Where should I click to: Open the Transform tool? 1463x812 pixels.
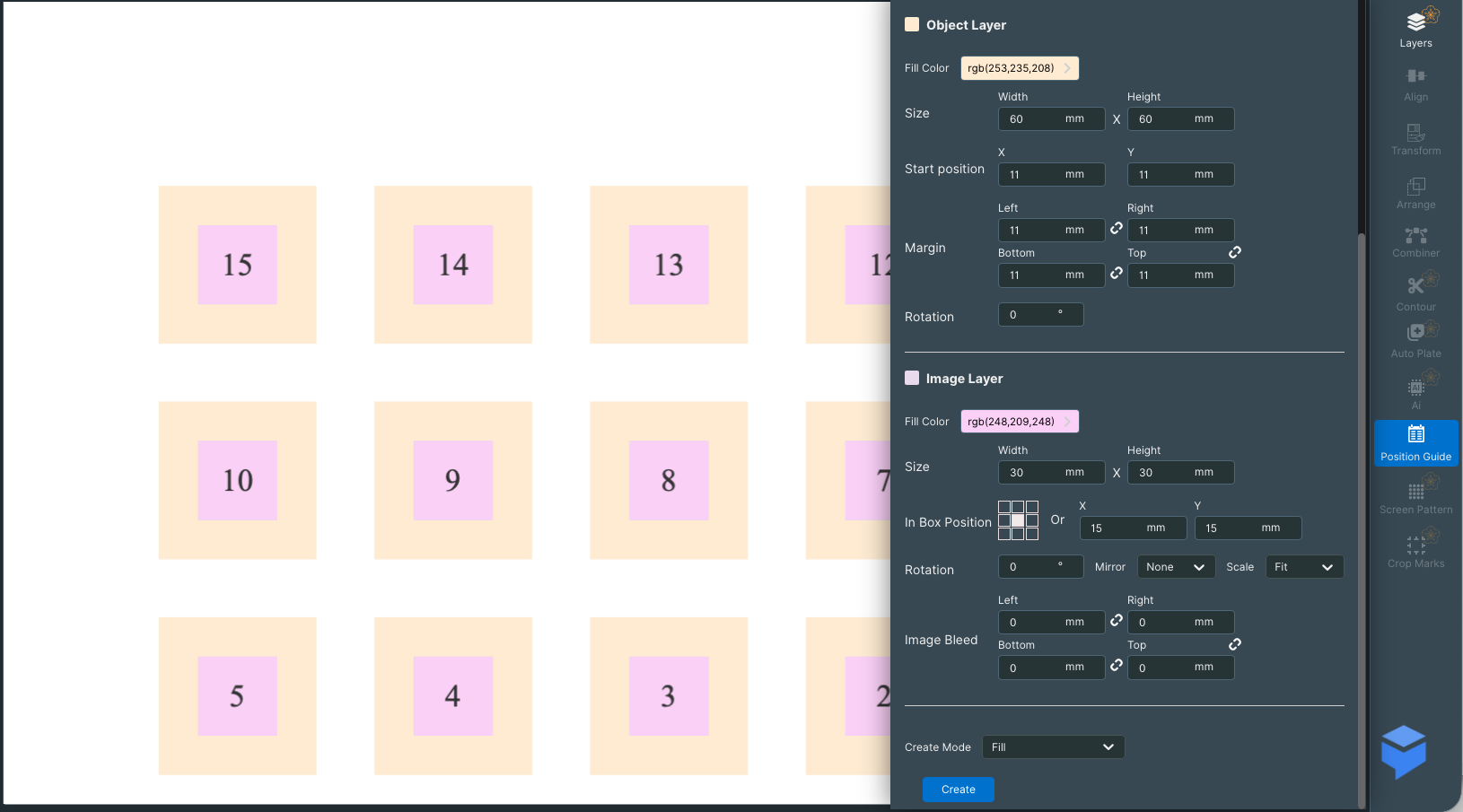(x=1415, y=138)
